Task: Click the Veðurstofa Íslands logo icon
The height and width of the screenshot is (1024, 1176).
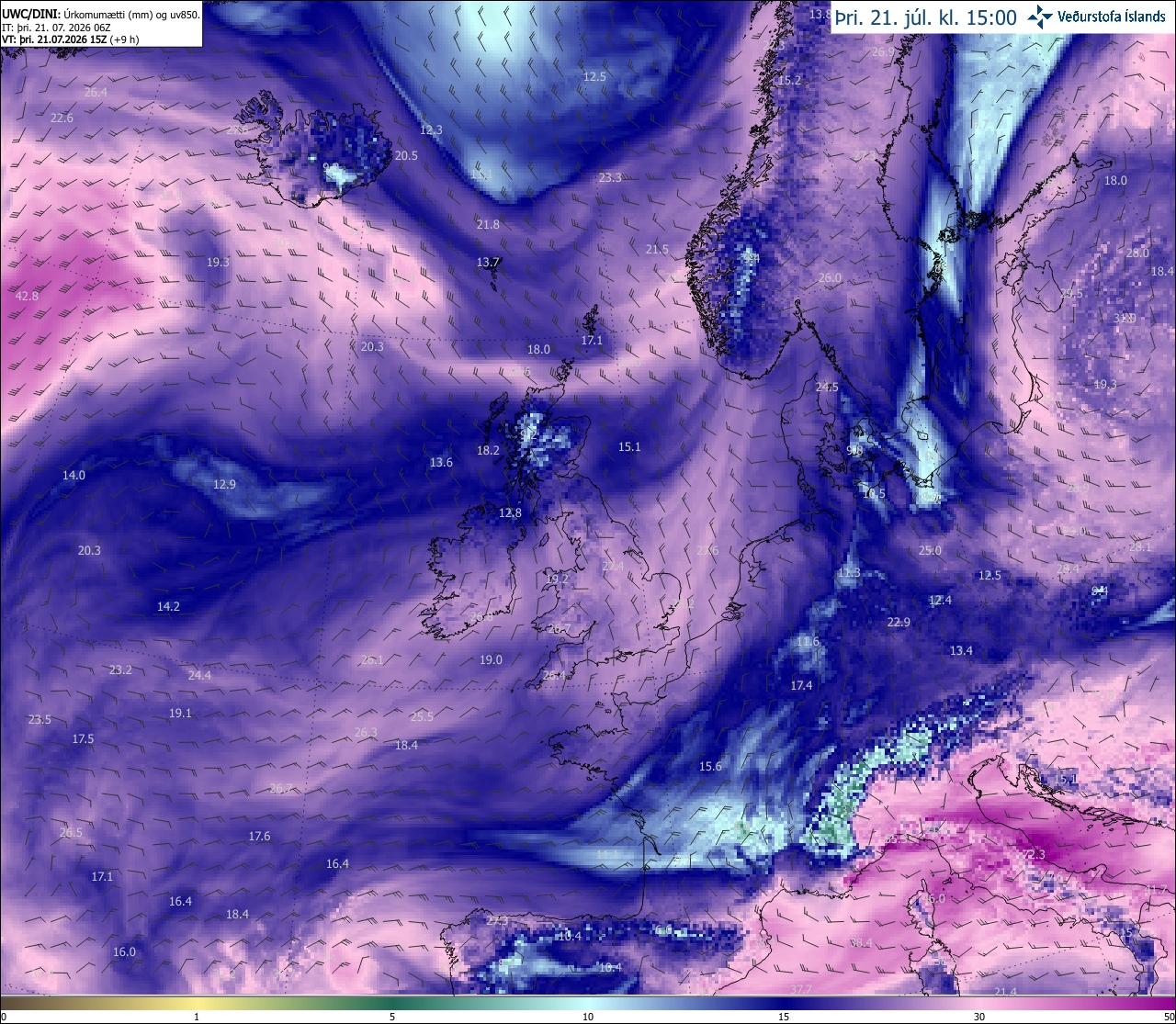Action: click(x=1040, y=17)
